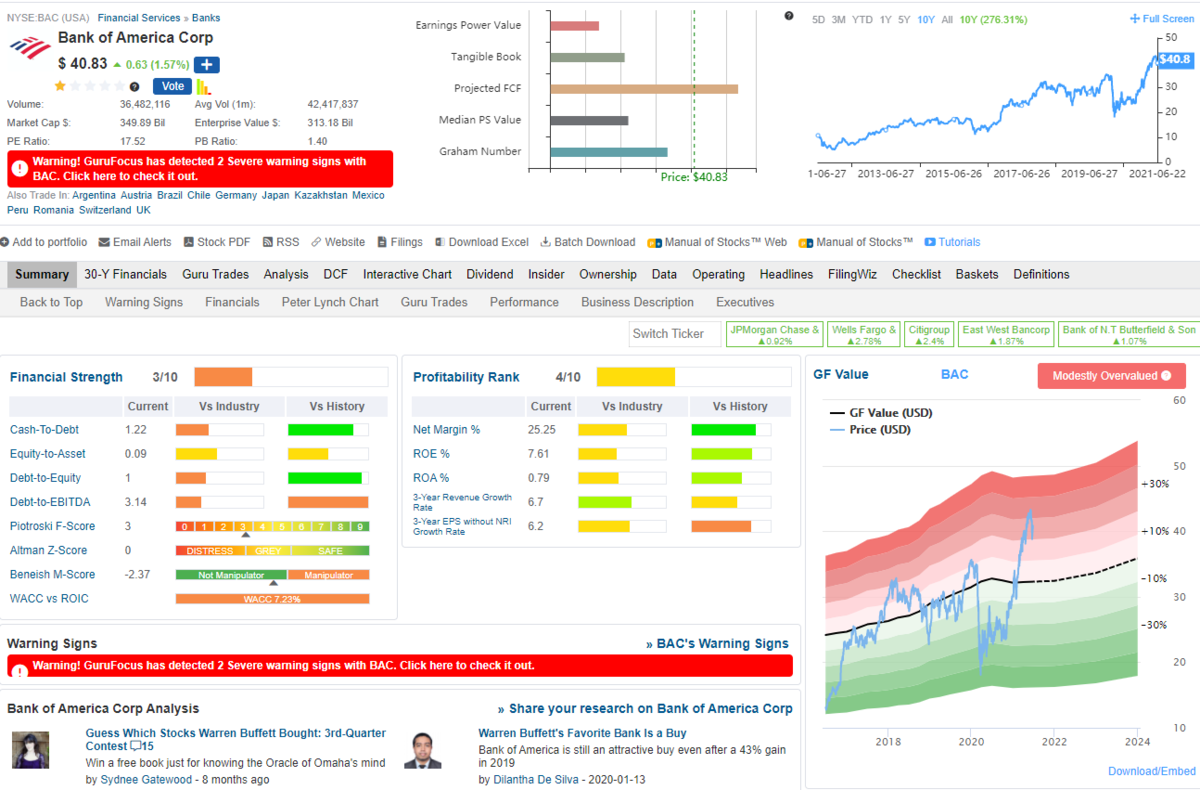Click the Filings document icon

coord(382,242)
